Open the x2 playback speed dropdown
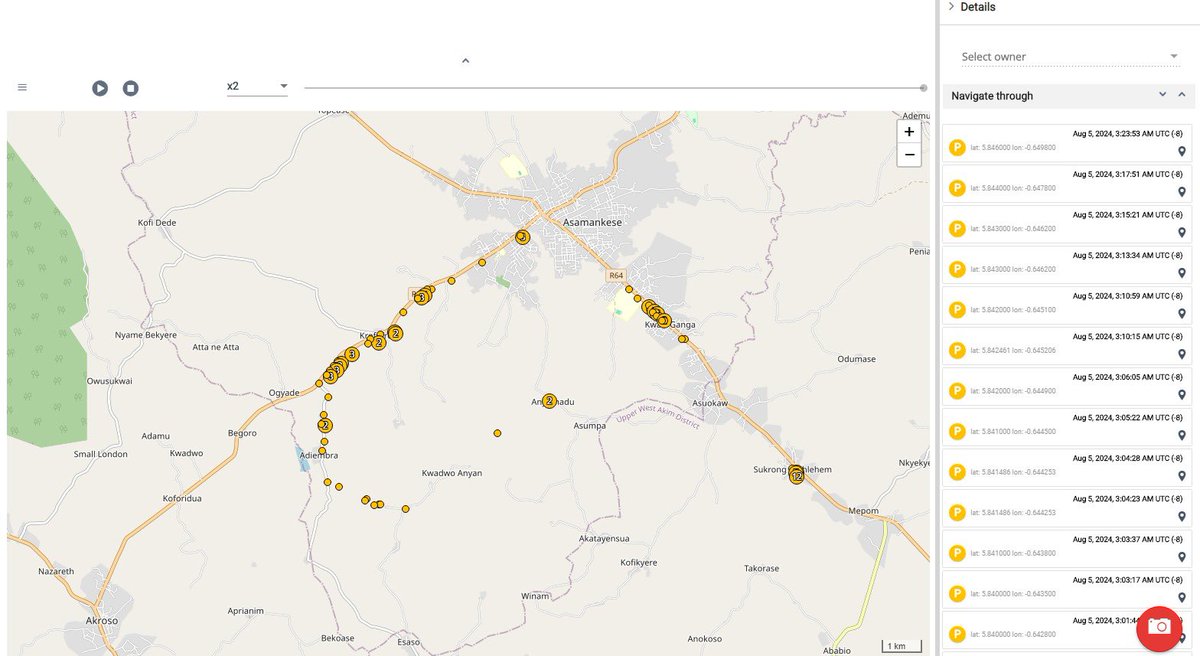1200x656 pixels. [x=257, y=87]
